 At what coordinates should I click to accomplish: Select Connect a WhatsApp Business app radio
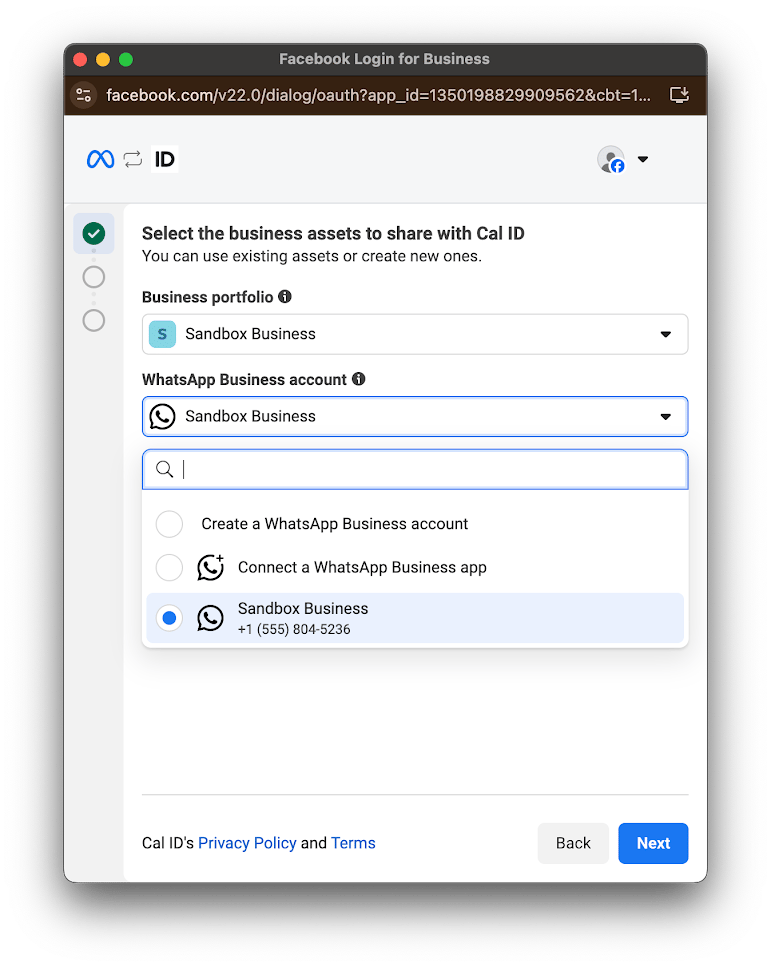(x=169, y=567)
